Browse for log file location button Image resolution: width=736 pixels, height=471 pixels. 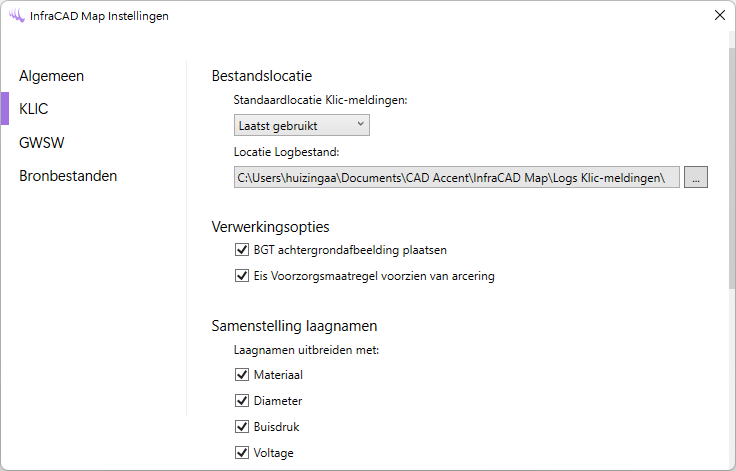click(696, 177)
